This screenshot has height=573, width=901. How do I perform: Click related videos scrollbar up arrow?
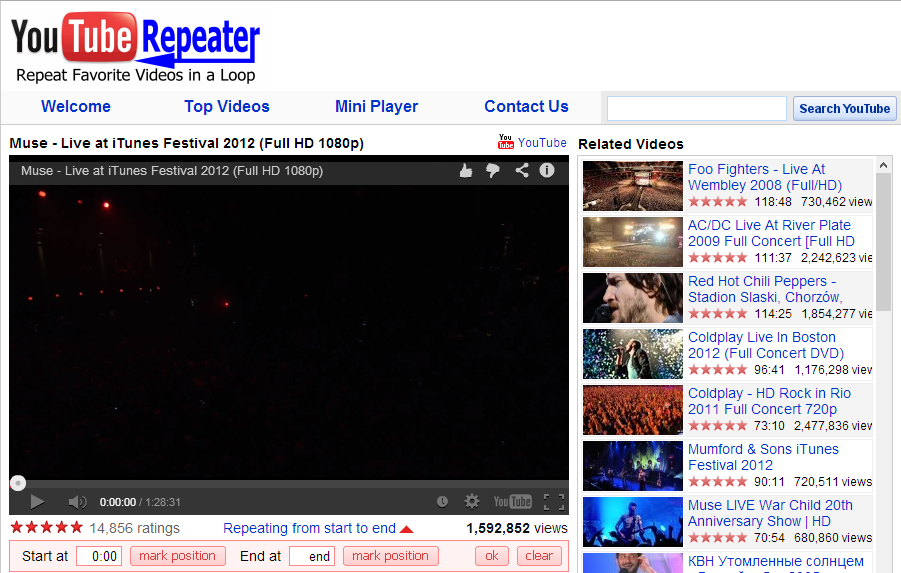coord(884,166)
